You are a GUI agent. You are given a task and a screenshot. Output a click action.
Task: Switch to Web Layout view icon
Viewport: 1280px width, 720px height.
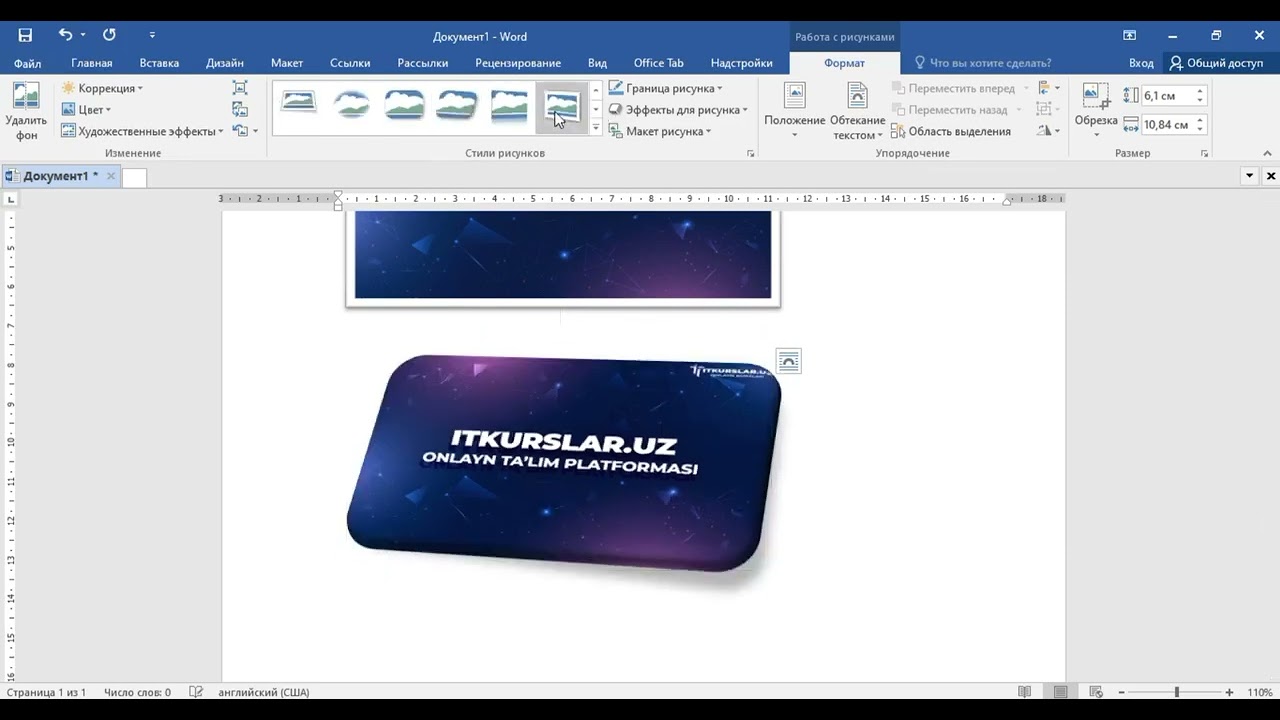pos(1096,692)
